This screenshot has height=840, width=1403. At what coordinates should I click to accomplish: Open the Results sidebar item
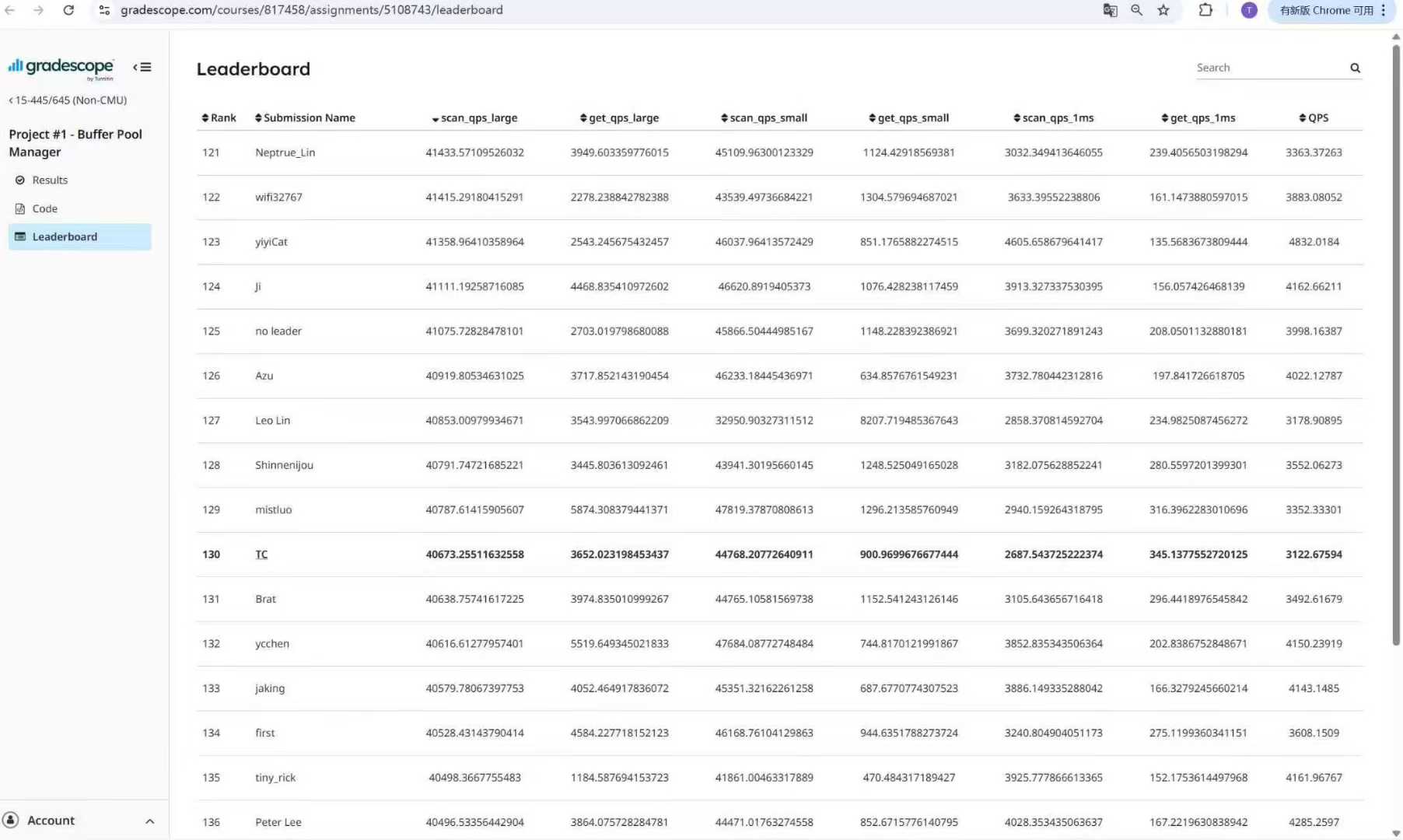pos(50,180)
